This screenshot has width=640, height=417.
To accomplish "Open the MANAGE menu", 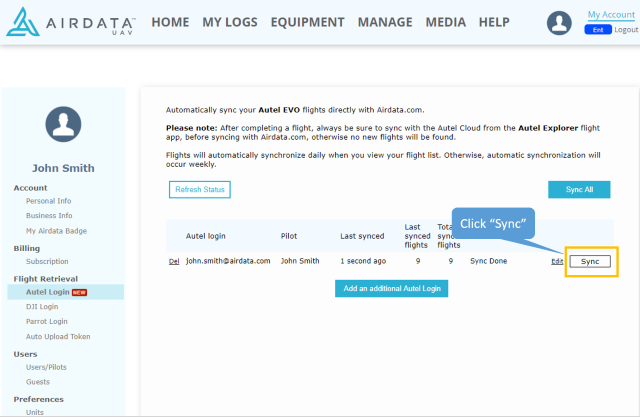I will 385,22.
